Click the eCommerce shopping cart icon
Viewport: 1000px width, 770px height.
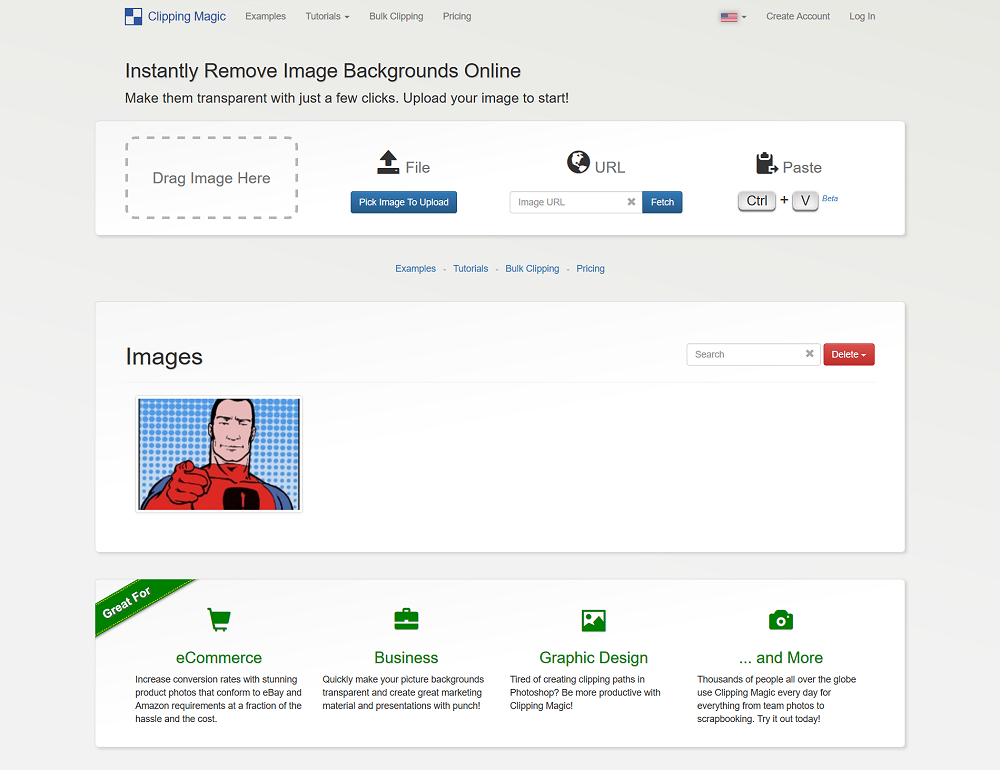point(219,619)
